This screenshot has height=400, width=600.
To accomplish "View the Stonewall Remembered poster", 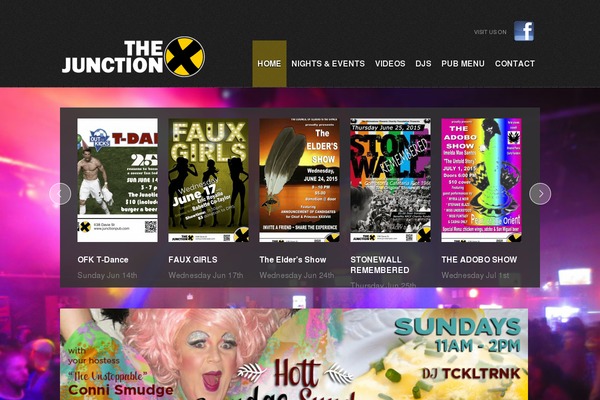I will point(390,180).
